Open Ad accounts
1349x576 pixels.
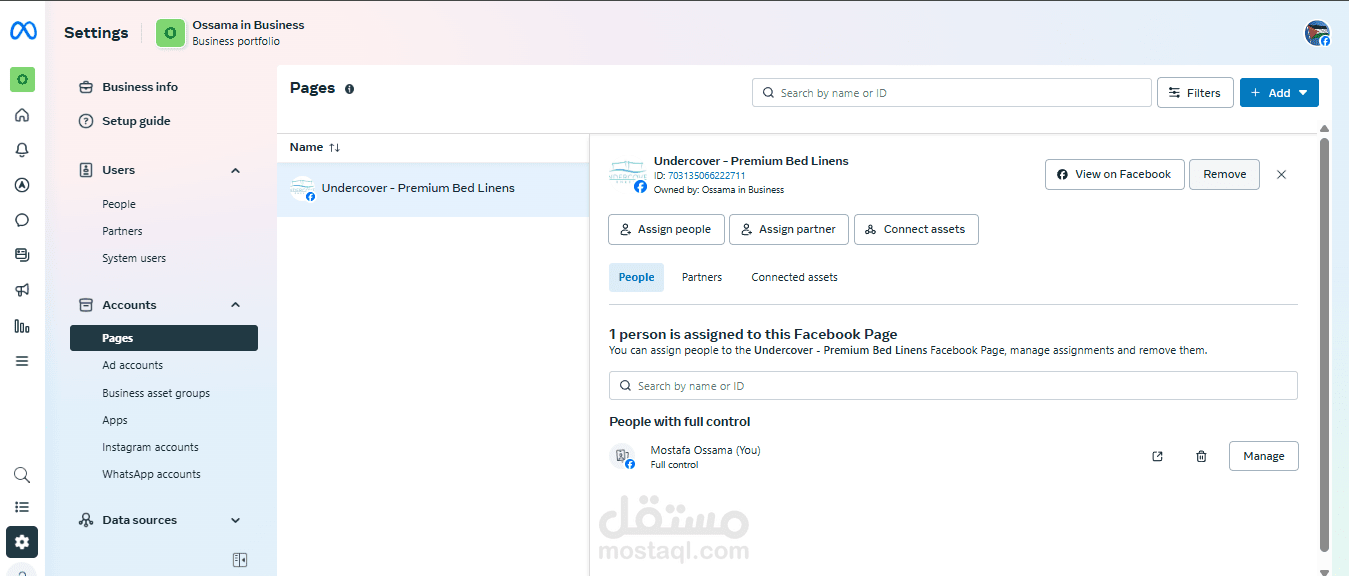[133, 365]
